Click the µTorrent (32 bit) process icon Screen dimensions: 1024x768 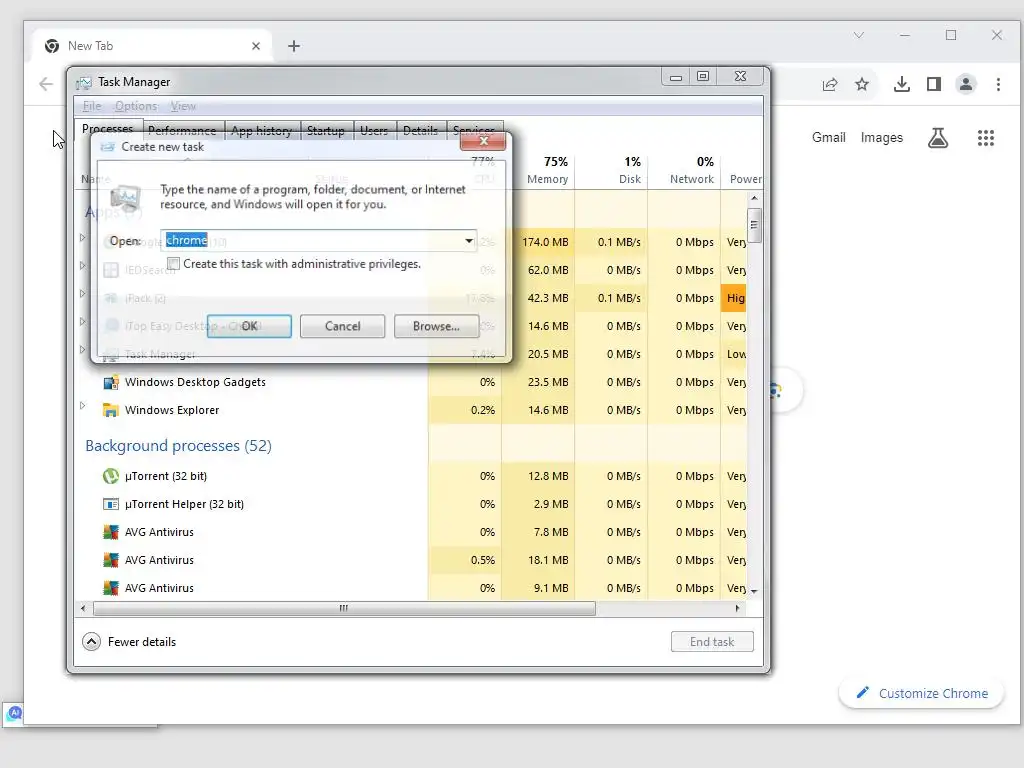(111, 476)
